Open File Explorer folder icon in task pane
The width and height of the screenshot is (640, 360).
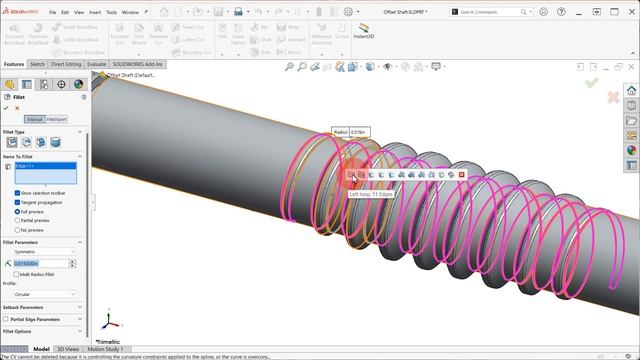click(x=631, y=121)
